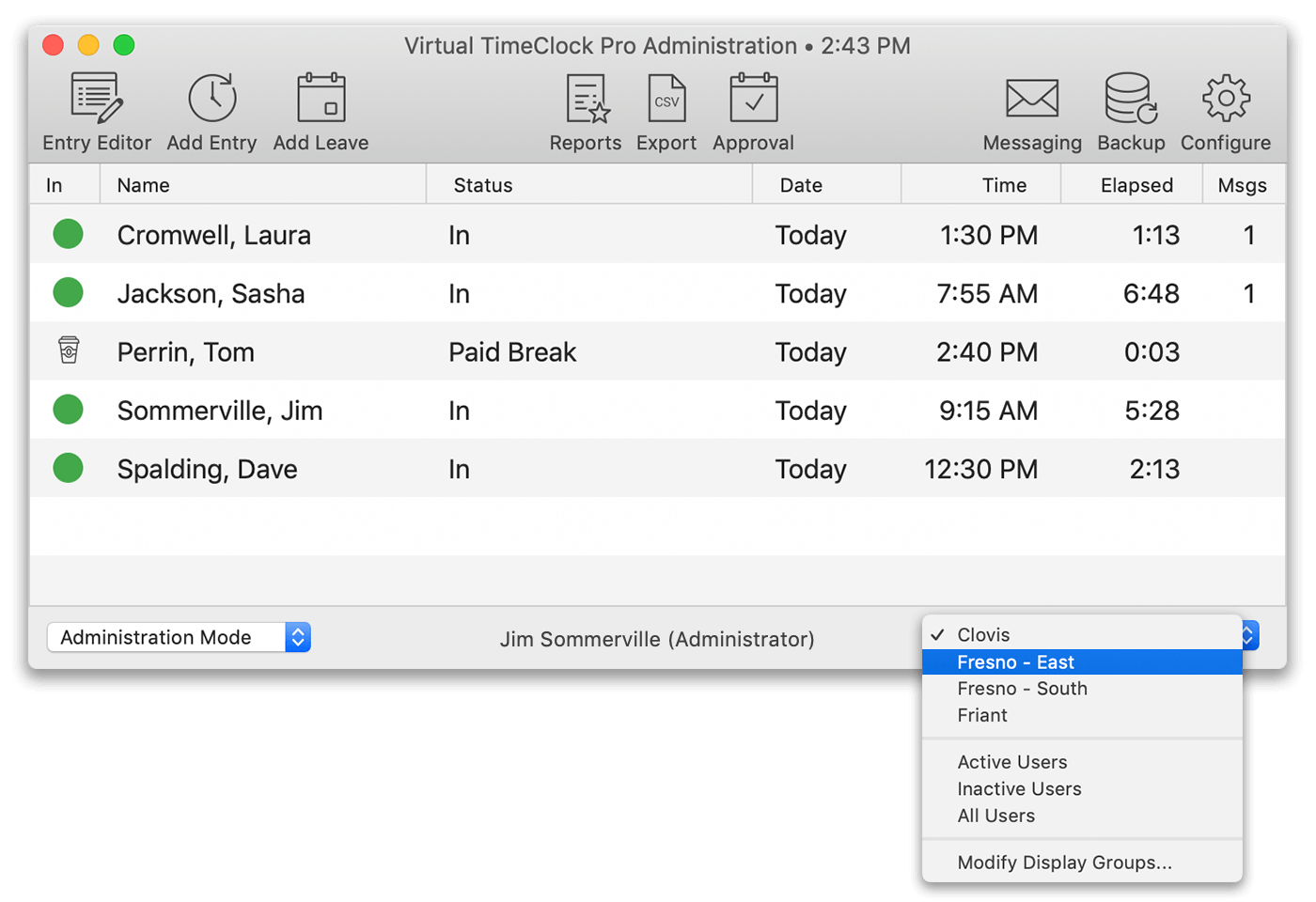
Task: Open the Administration Mode dropdown
Action: click(179, 637)
